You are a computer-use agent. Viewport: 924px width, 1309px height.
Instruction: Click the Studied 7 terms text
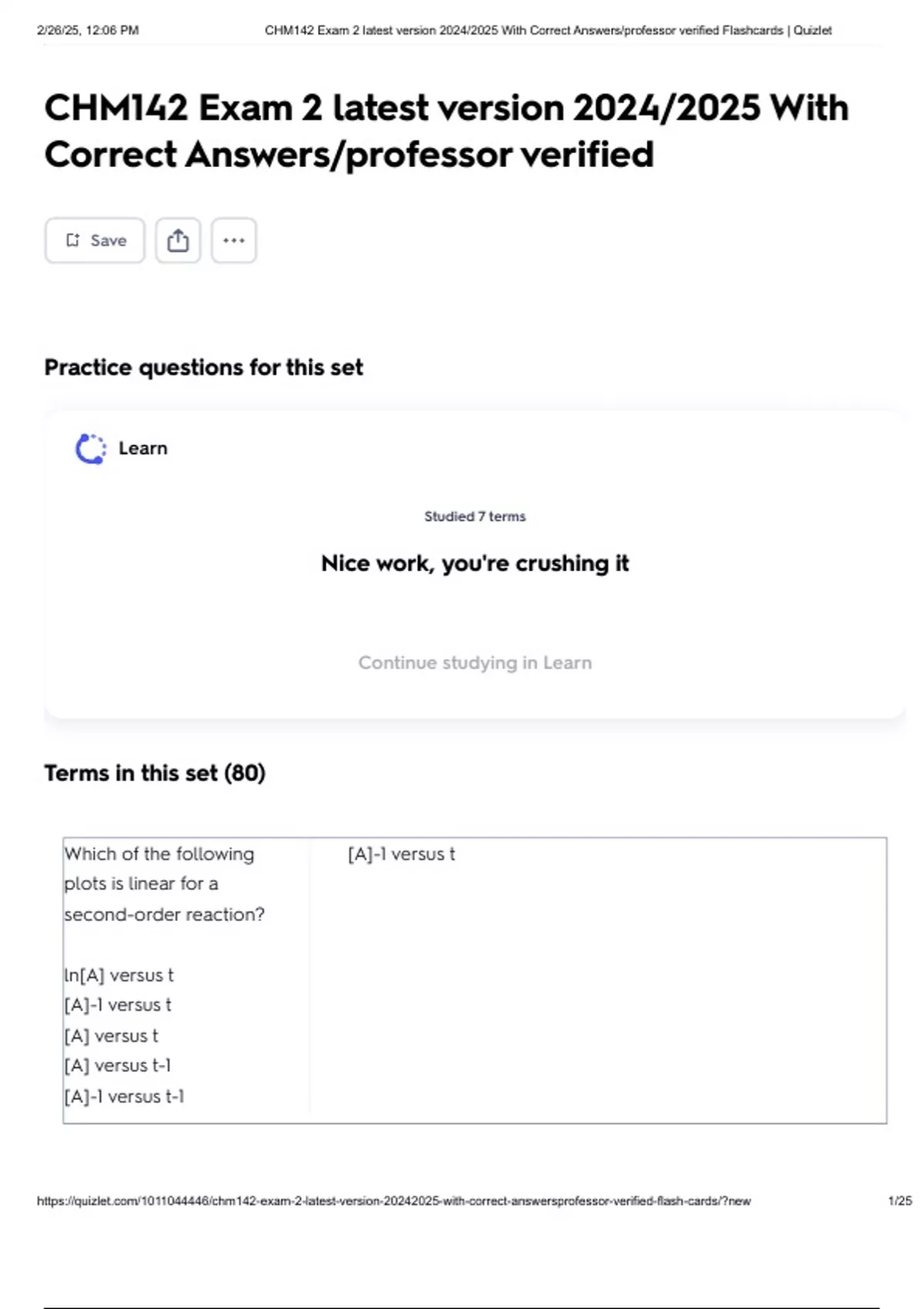474,517
